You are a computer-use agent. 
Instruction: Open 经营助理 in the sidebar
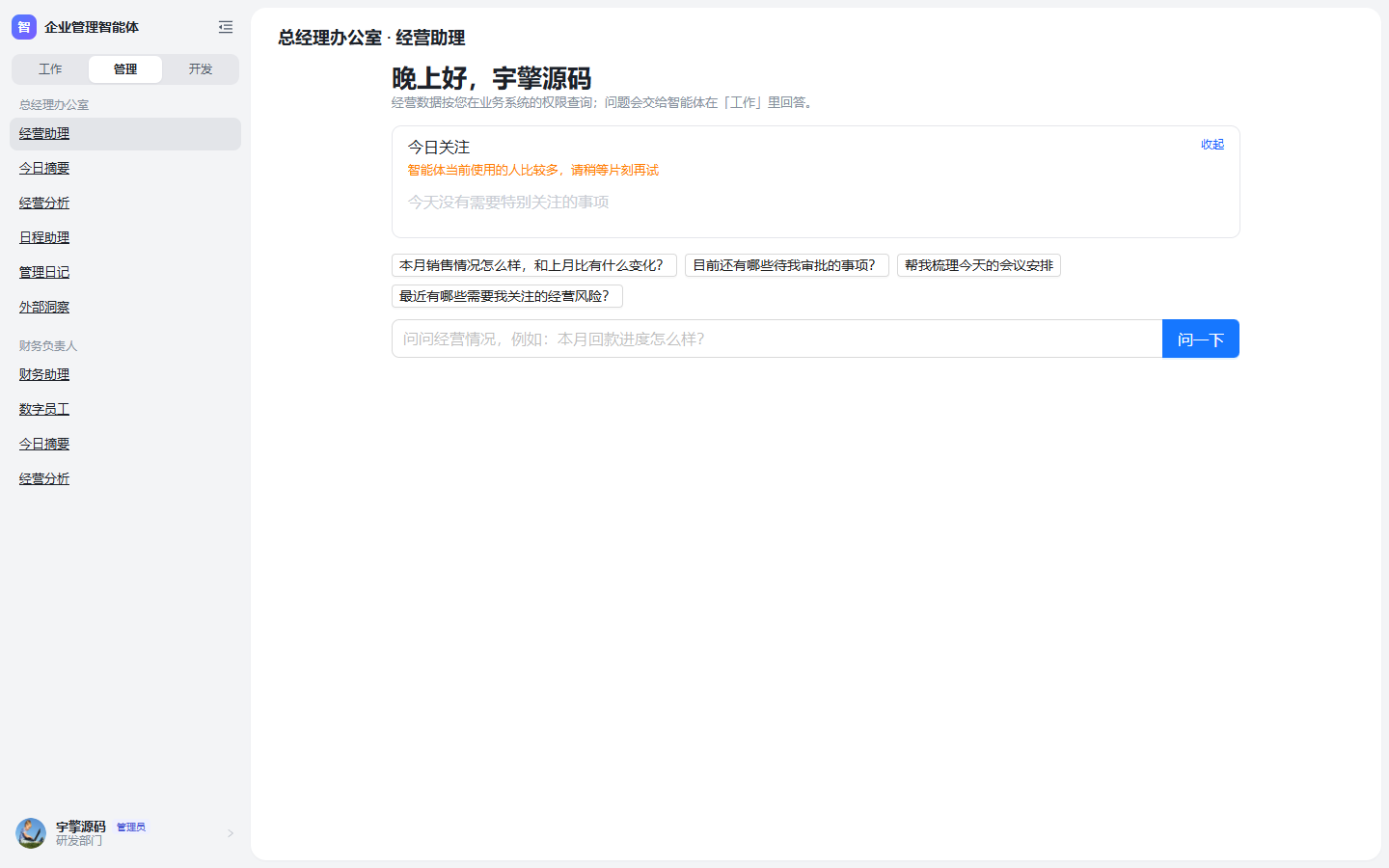[125, 134]
